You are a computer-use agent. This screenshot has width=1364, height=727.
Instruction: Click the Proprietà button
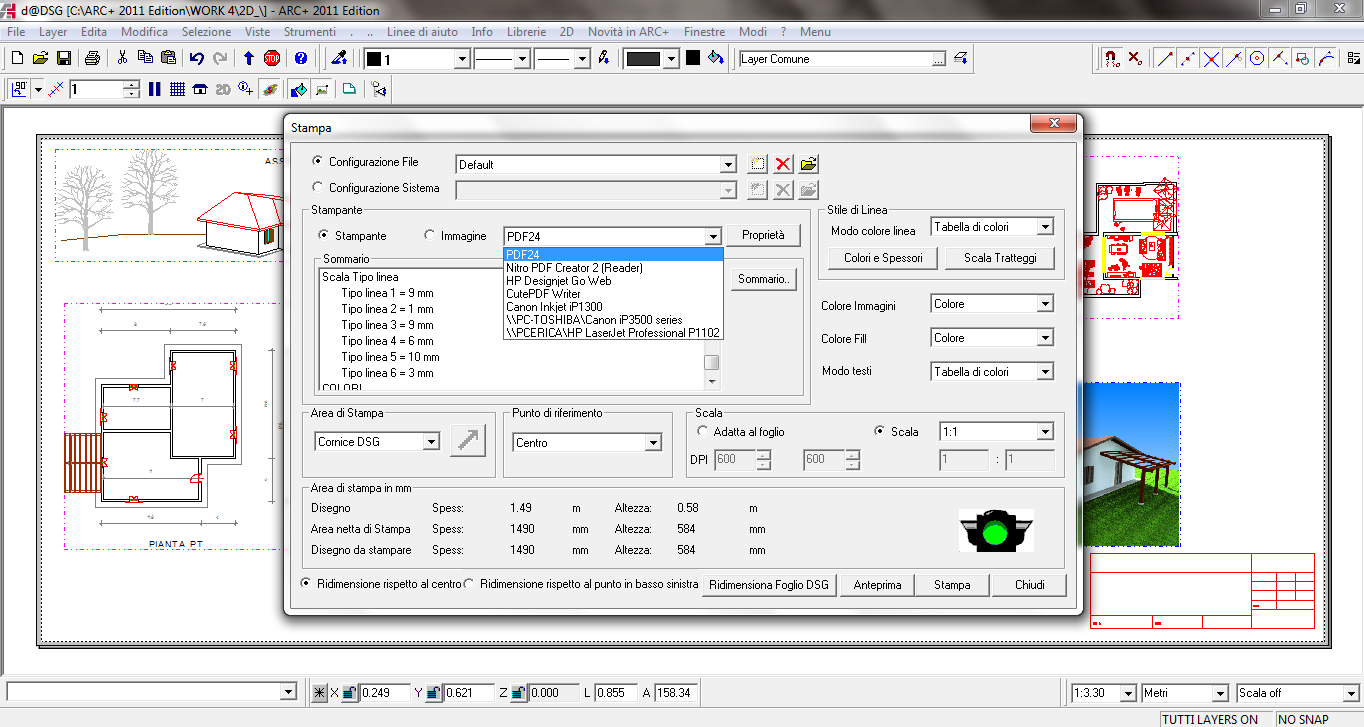pyautogui.click(x=763, y=235)
